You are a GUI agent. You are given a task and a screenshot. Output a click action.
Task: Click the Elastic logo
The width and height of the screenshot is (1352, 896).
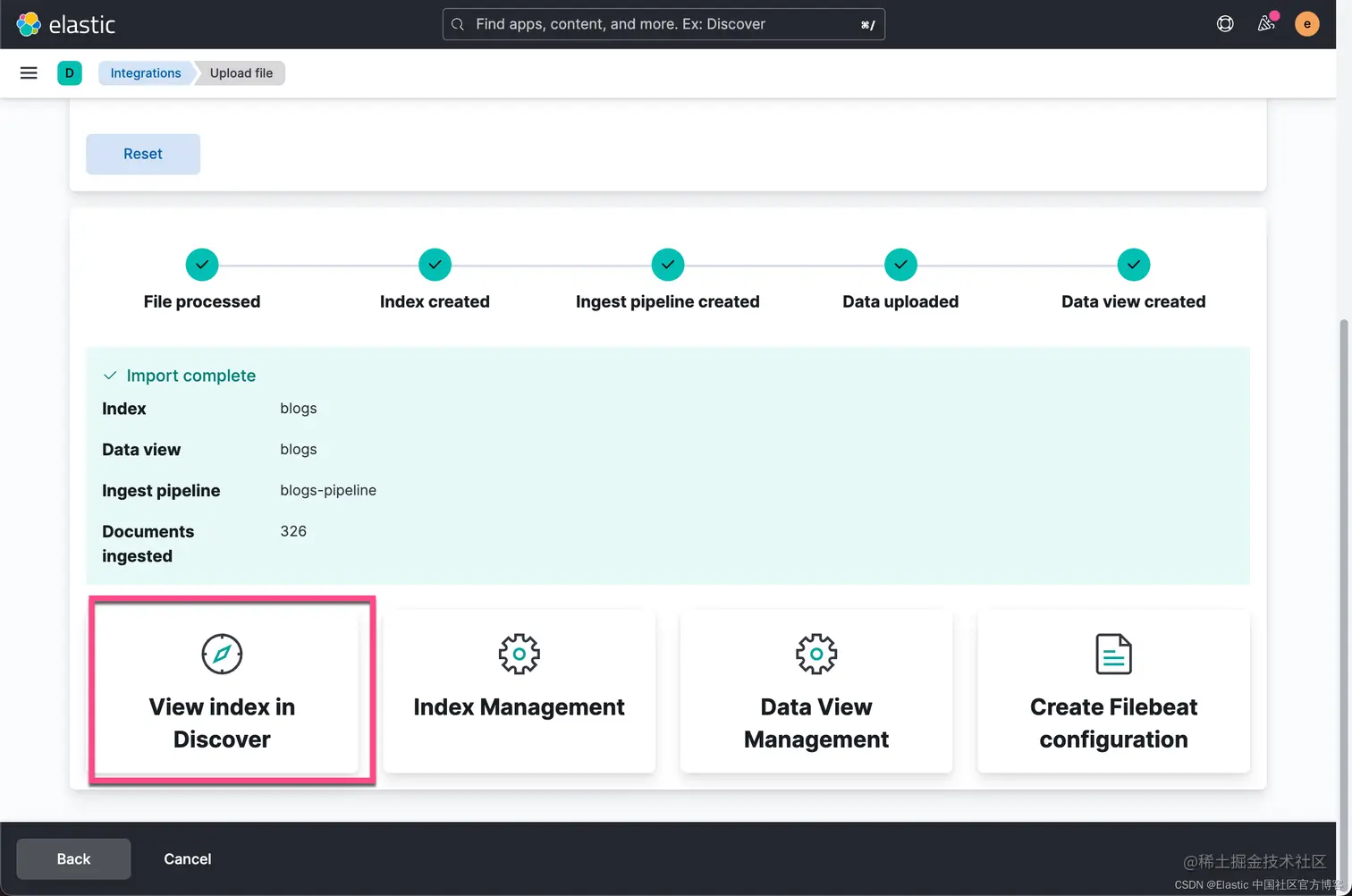coord(66,24)
